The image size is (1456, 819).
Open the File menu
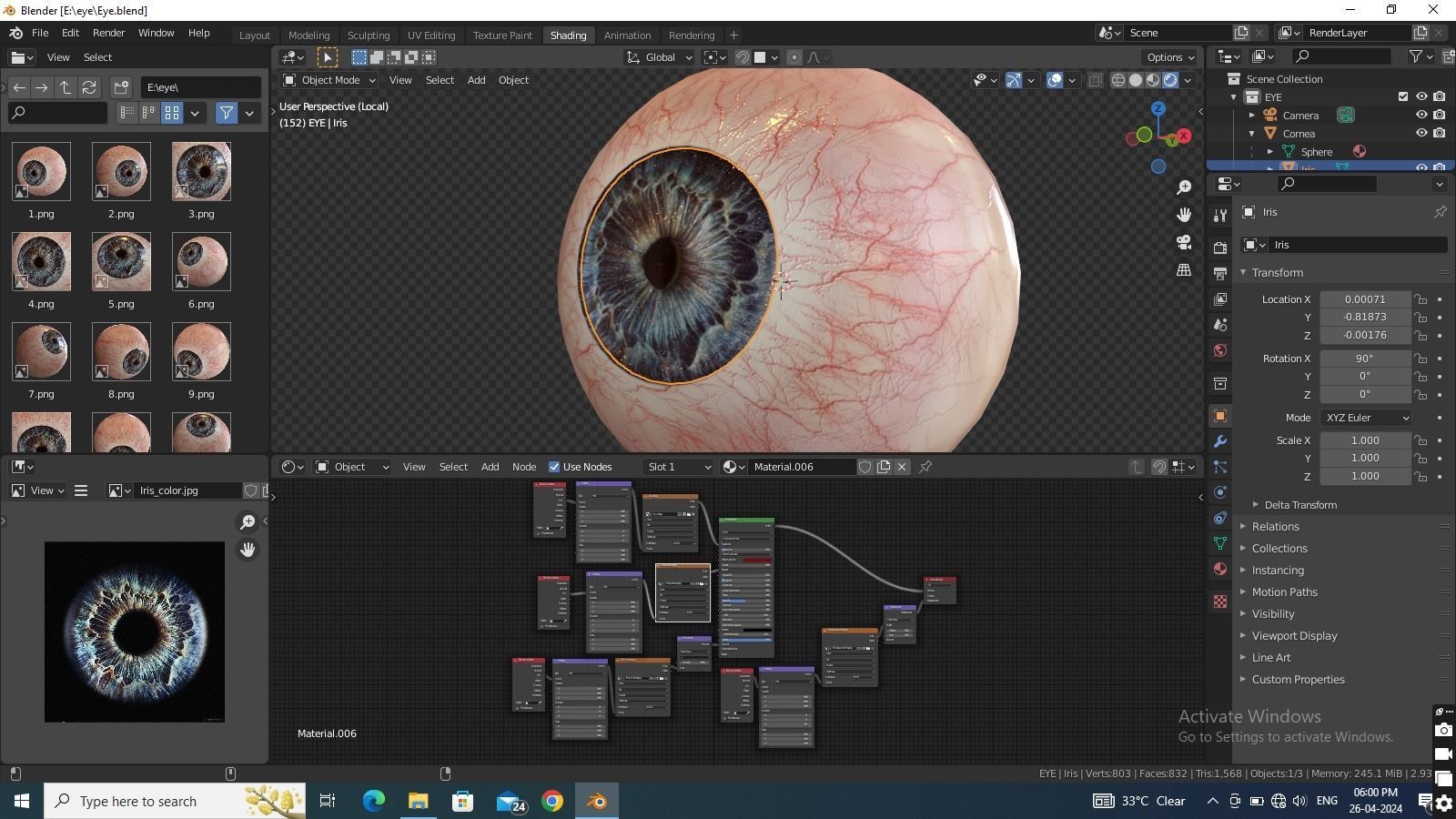tap(40, 33)
